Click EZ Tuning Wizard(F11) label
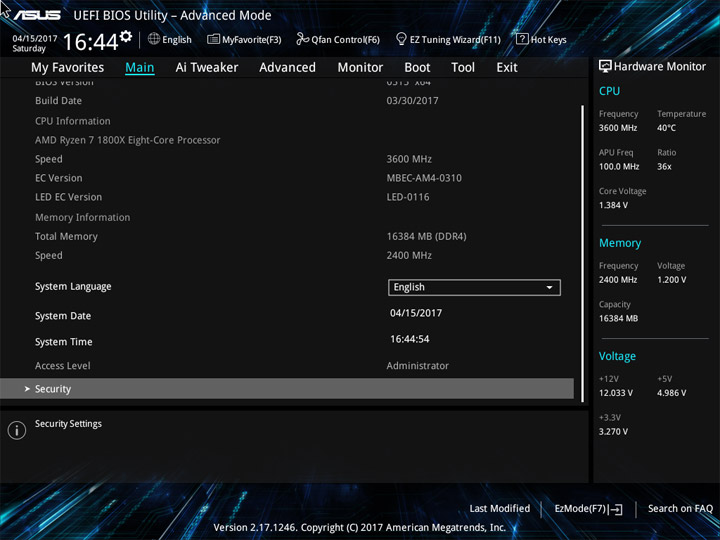 (x=455, y=39)
